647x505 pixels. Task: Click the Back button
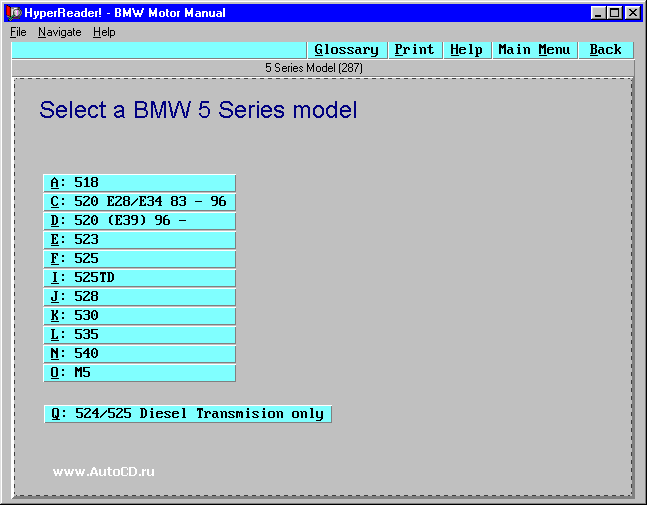[x=605, y=50]
